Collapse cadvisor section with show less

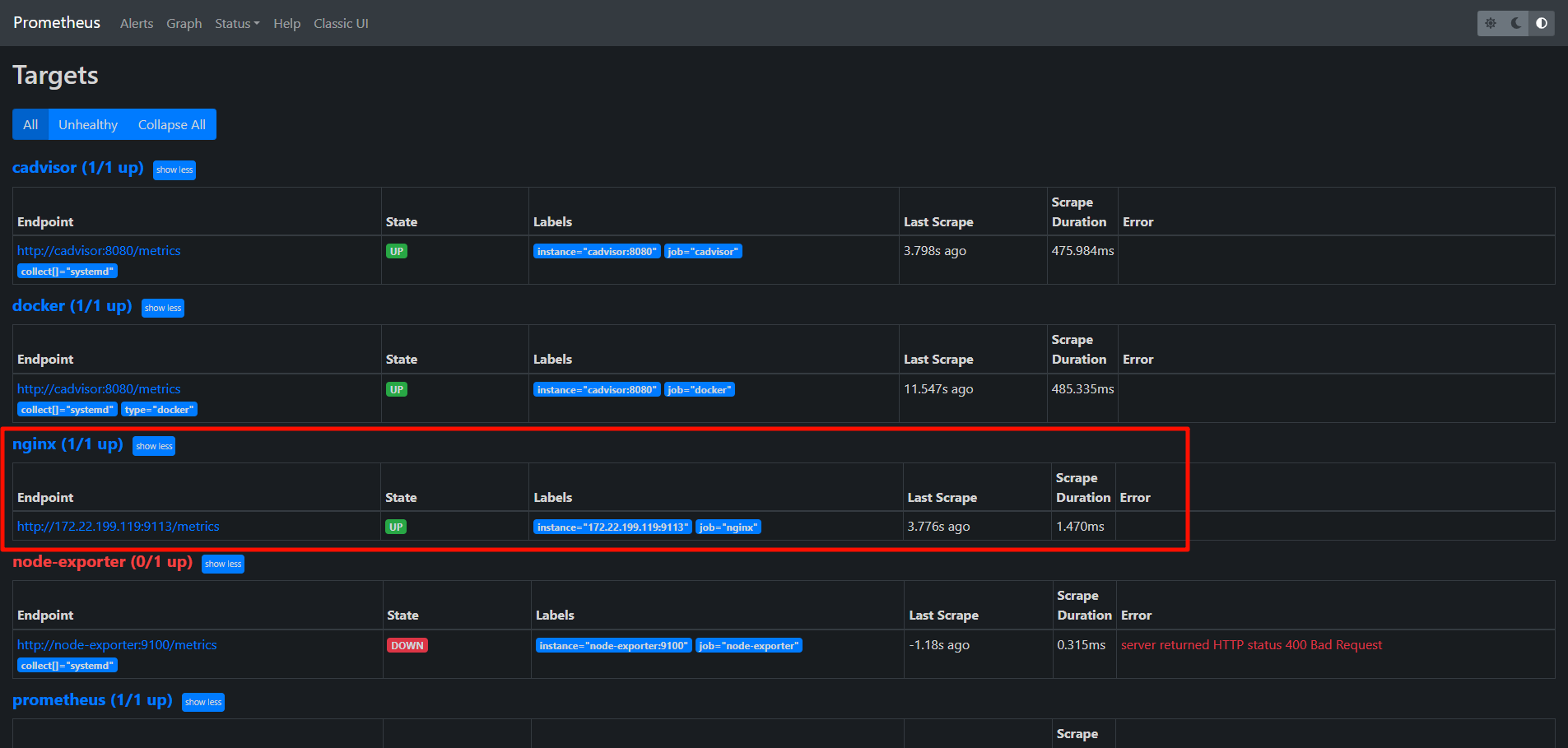pos(174,170)
